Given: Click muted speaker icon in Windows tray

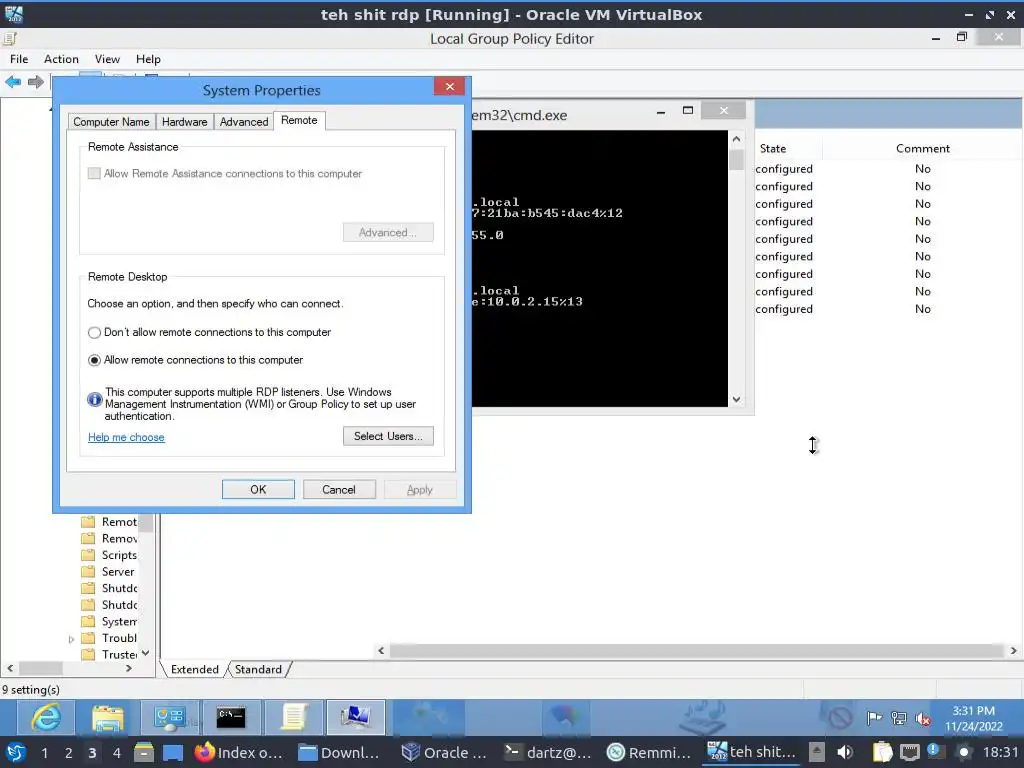Looking at the screenshot, I should (x=923, y=718).
